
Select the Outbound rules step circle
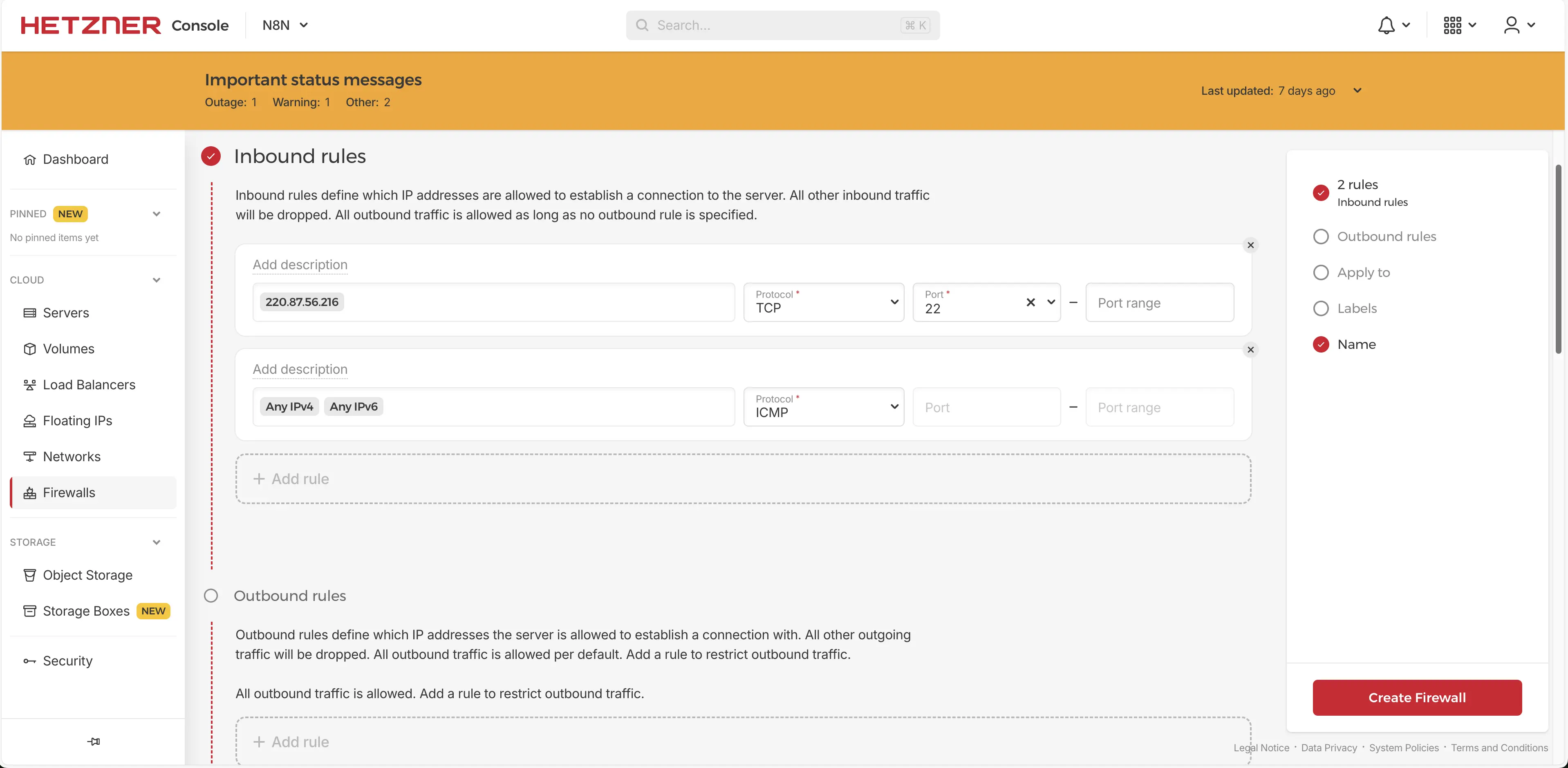tap(1321, 237)
